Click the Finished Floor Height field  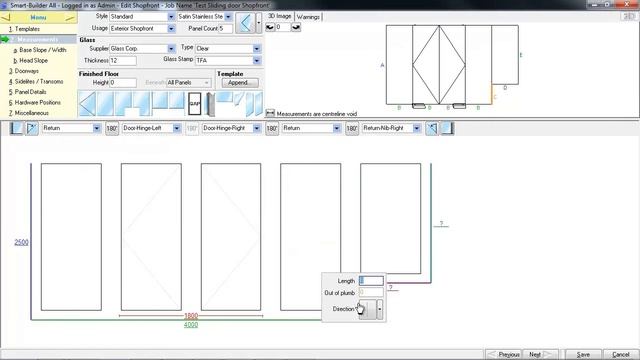pyautogui.click(x=123, y=82)
